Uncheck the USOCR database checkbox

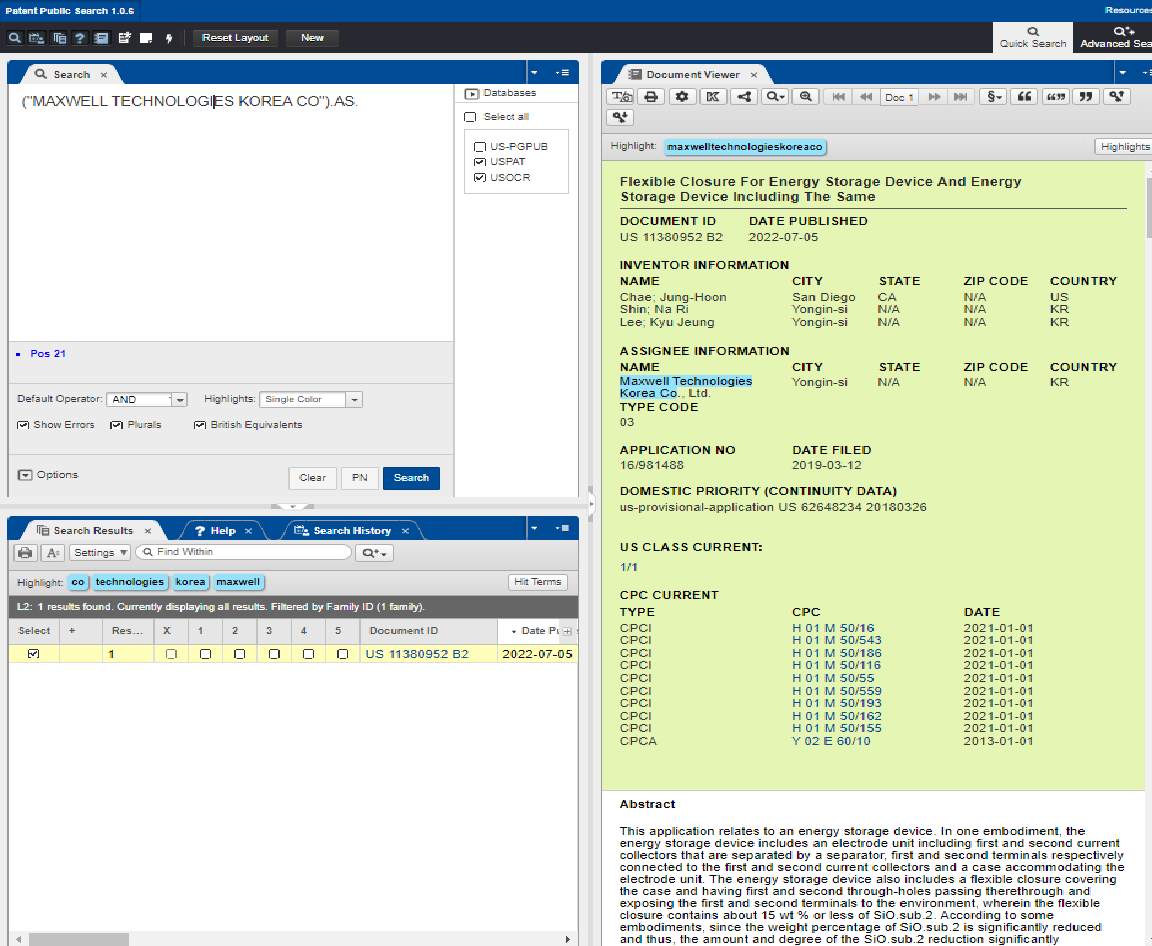[x=480, y=177]
